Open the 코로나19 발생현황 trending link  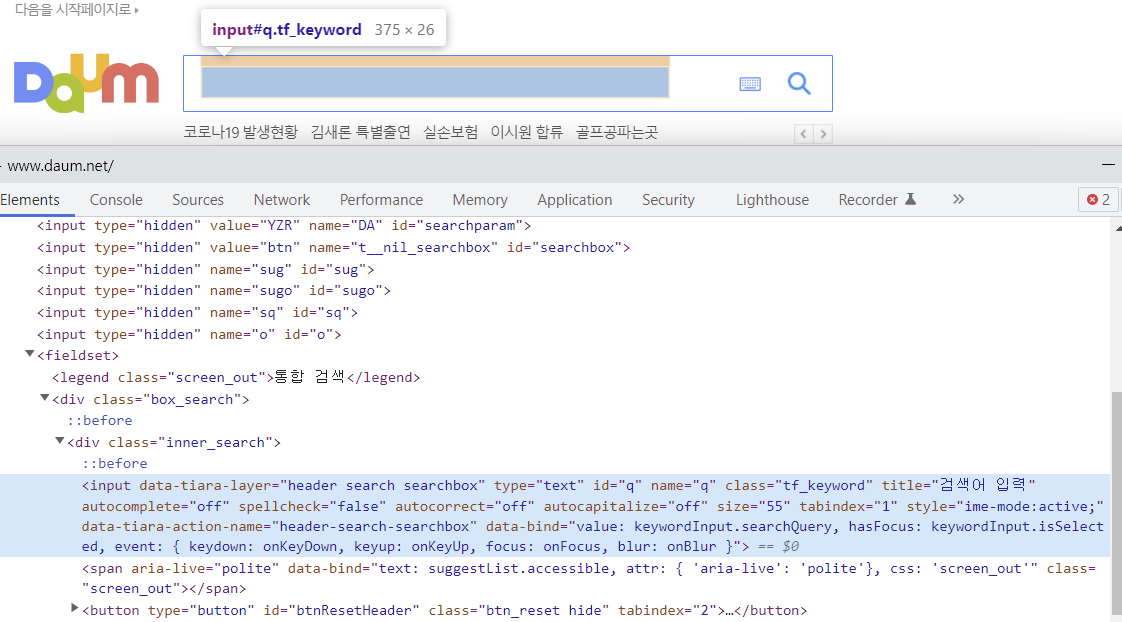pyautogui.click(x=240, y=132)
